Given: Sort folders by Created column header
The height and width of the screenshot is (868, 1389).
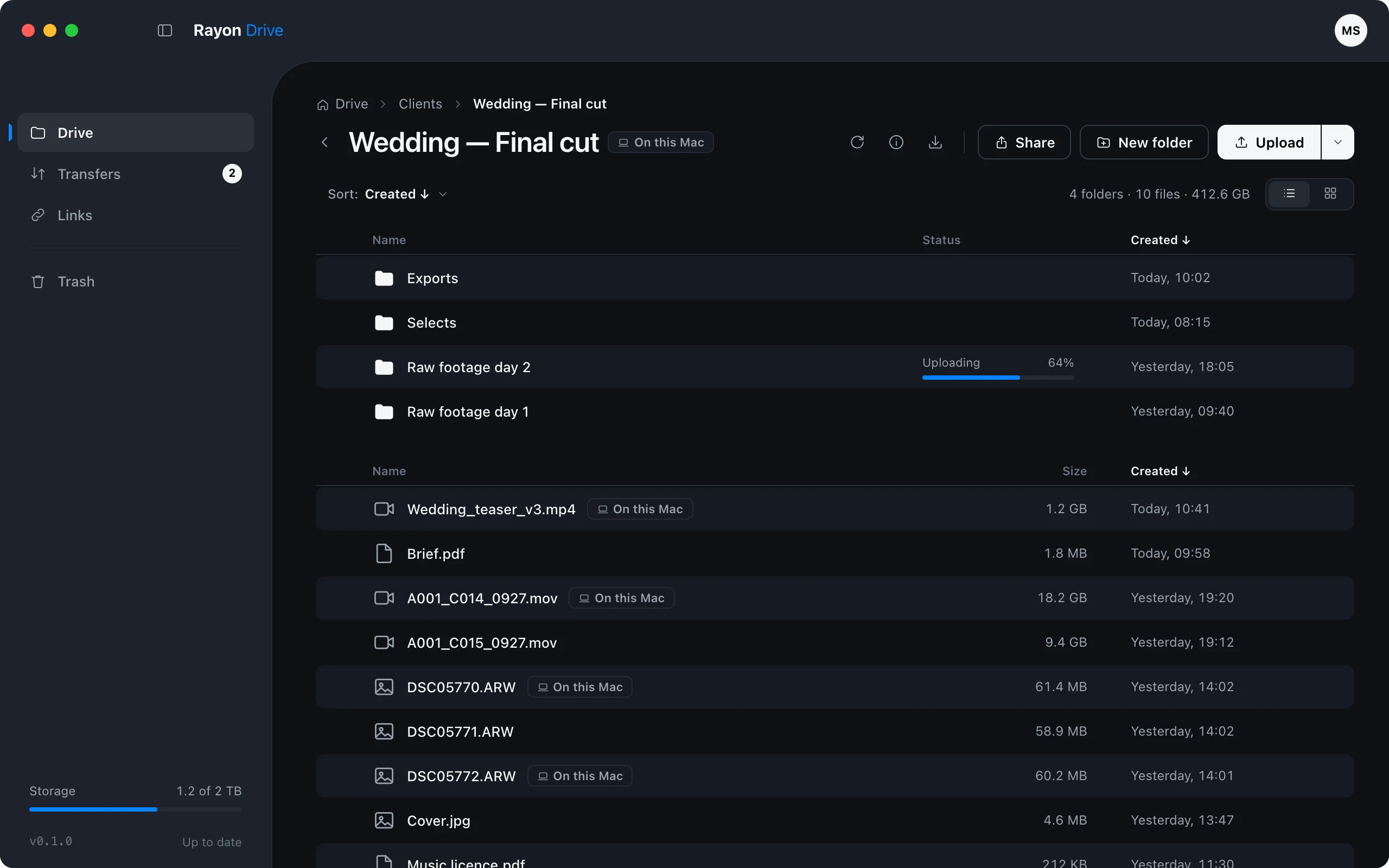Looking at the screenshot, I should [1160, 240].
